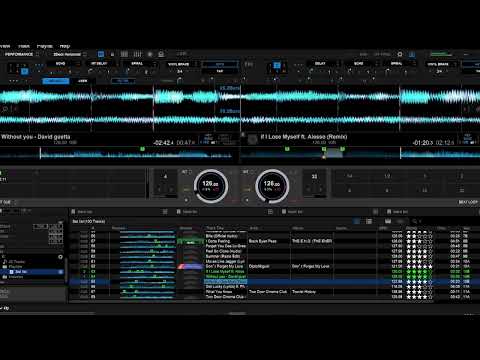Viewport: 480px width, 360px height.
Task: Click hot cue marker on deck 1 overview
Action: (142, 149)
